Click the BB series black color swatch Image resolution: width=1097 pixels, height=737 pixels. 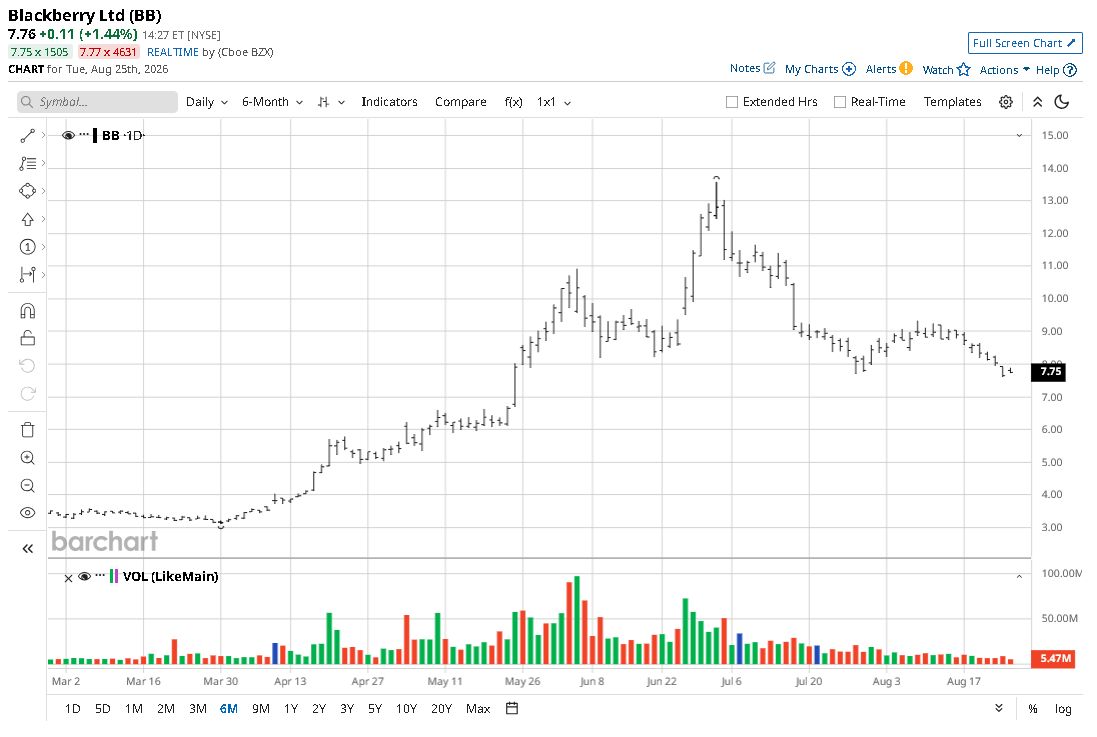coord(95,136)
